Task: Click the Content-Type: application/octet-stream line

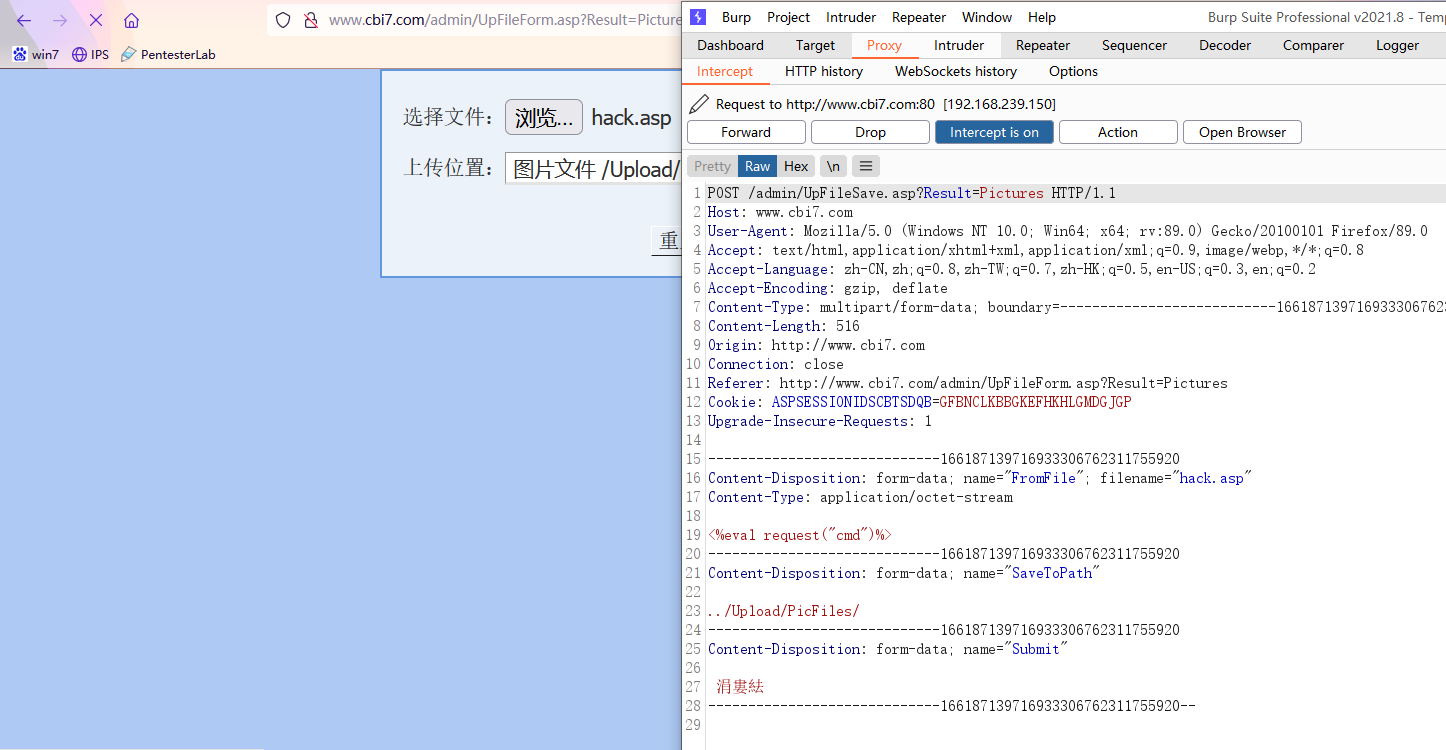Action: pyautogui.click(x=860, y=497)
